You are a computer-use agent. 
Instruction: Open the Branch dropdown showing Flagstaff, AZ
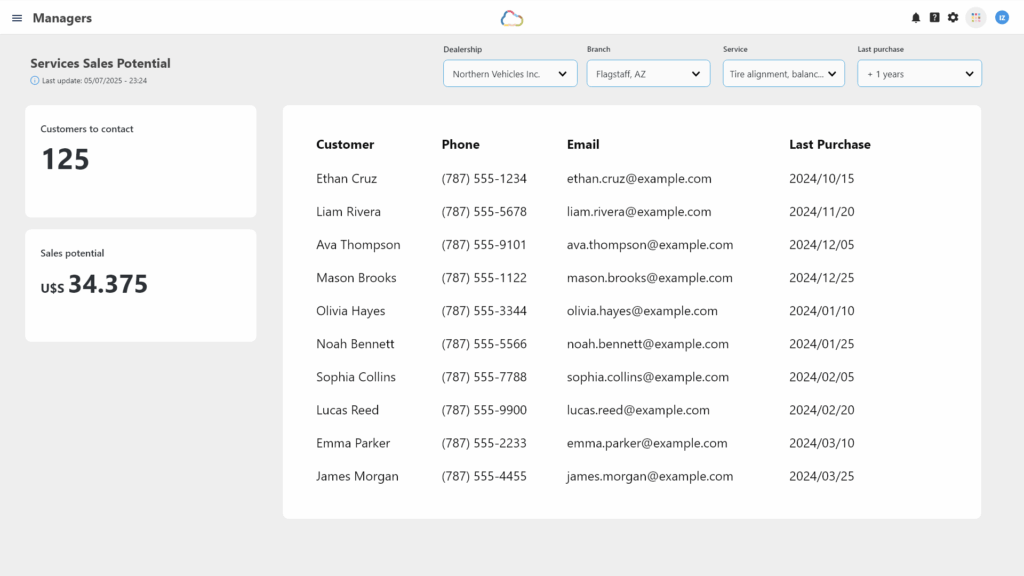pos(648,74)
